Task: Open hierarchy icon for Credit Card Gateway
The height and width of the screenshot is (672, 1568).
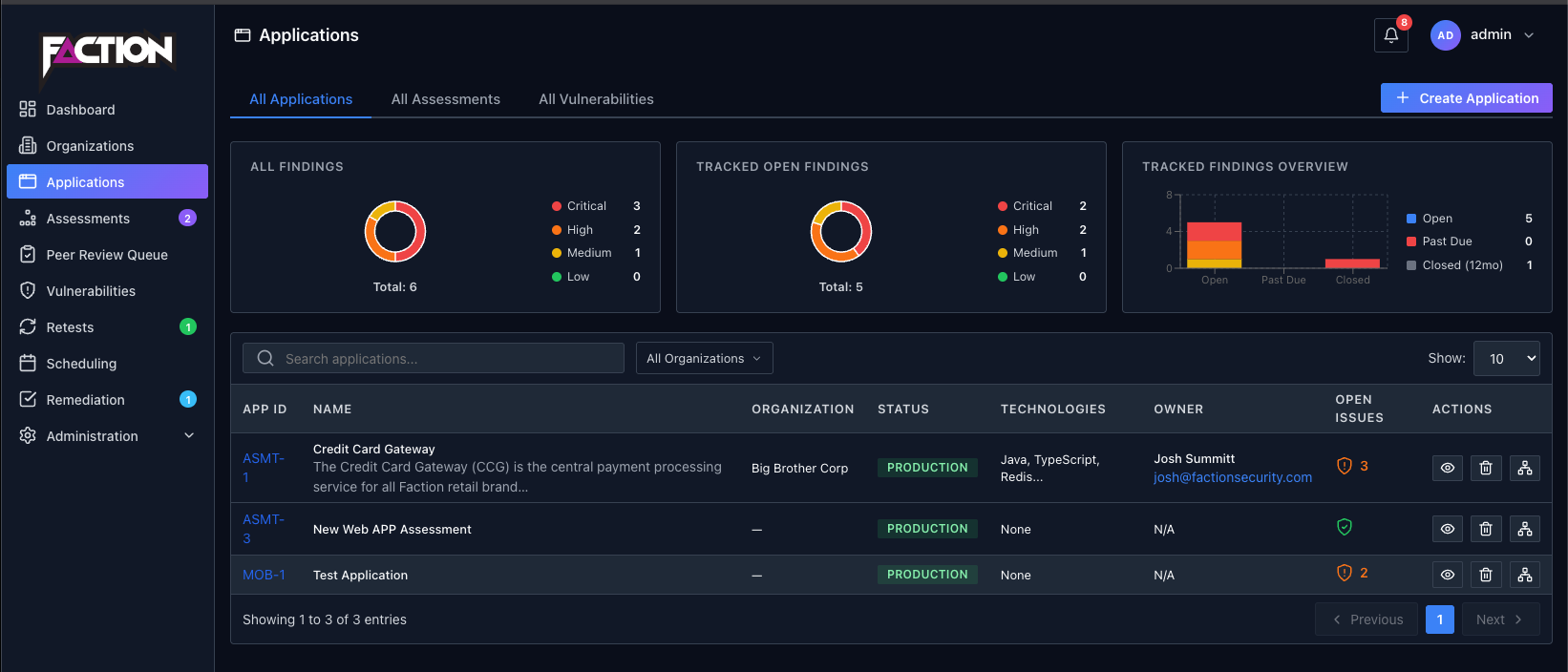Action: pyautogui.click(x=1525, y=468)
